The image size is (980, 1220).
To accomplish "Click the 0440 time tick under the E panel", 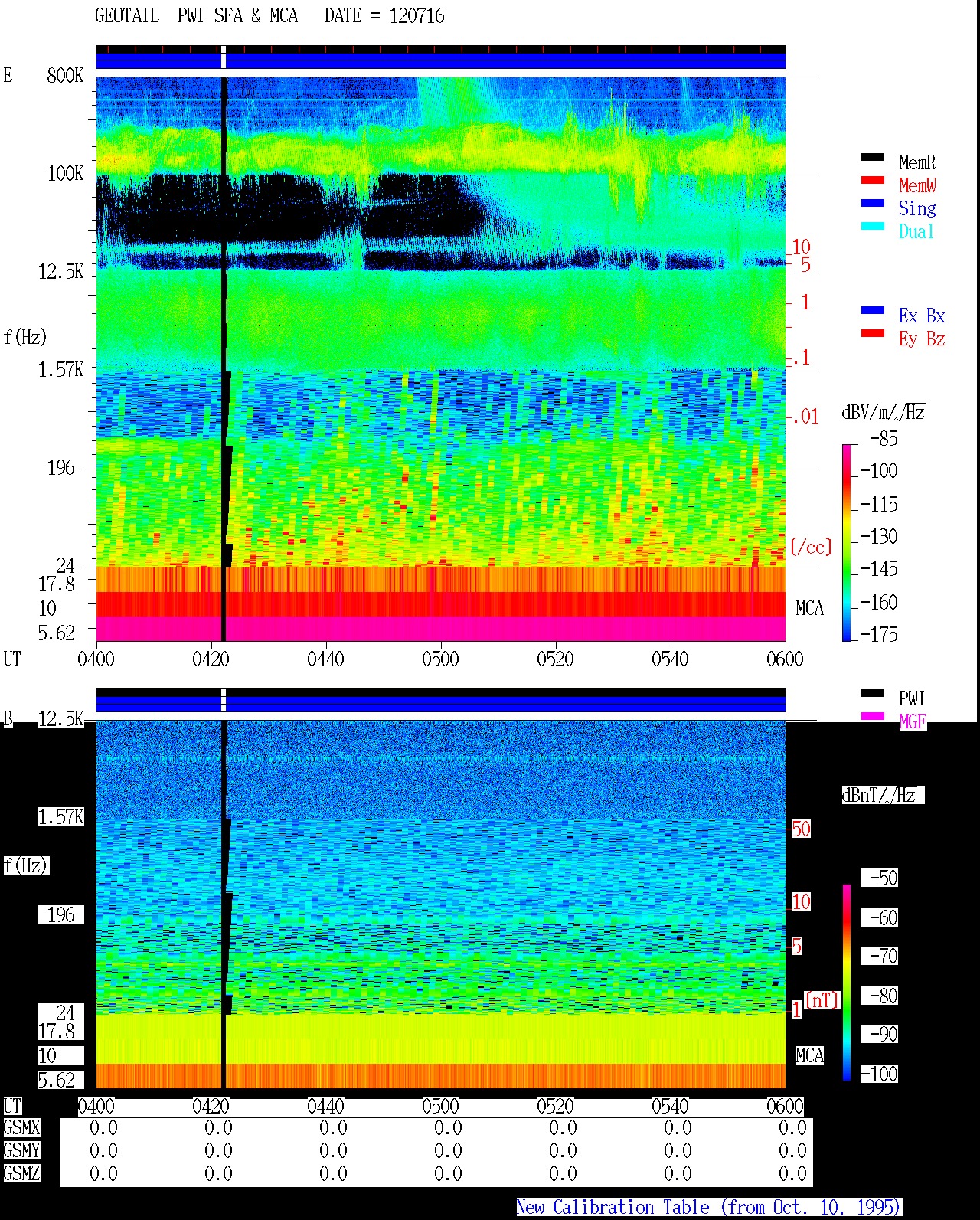I will pos(325,659).
